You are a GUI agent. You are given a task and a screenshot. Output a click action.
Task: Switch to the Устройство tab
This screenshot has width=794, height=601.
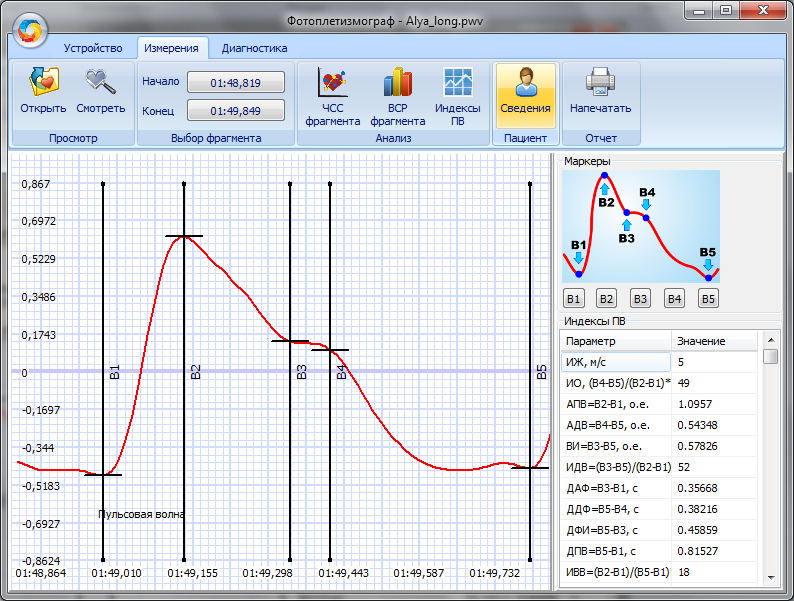93,48
